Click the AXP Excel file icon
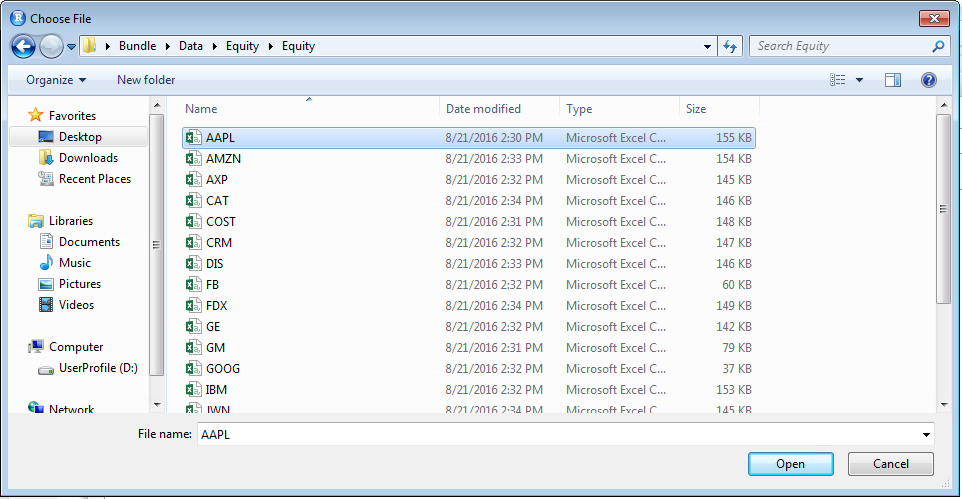This screenshot has height=499, width=962. pyautogui.click(x=193, y=179)
